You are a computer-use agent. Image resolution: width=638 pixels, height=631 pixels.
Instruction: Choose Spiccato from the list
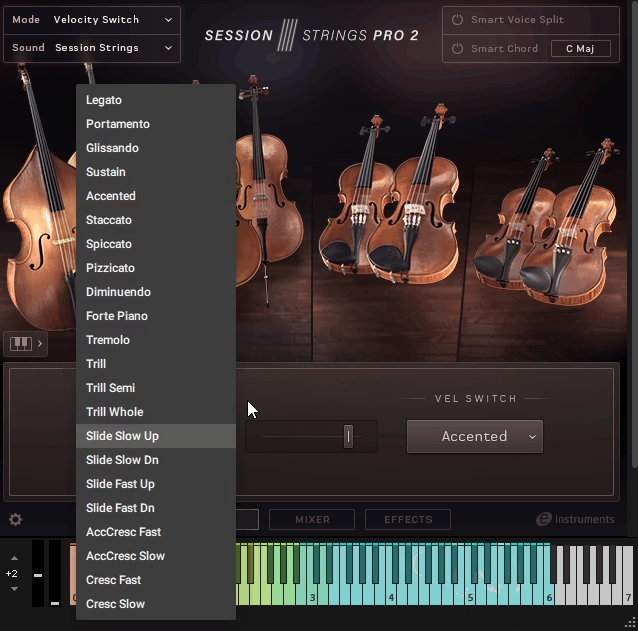156,244
